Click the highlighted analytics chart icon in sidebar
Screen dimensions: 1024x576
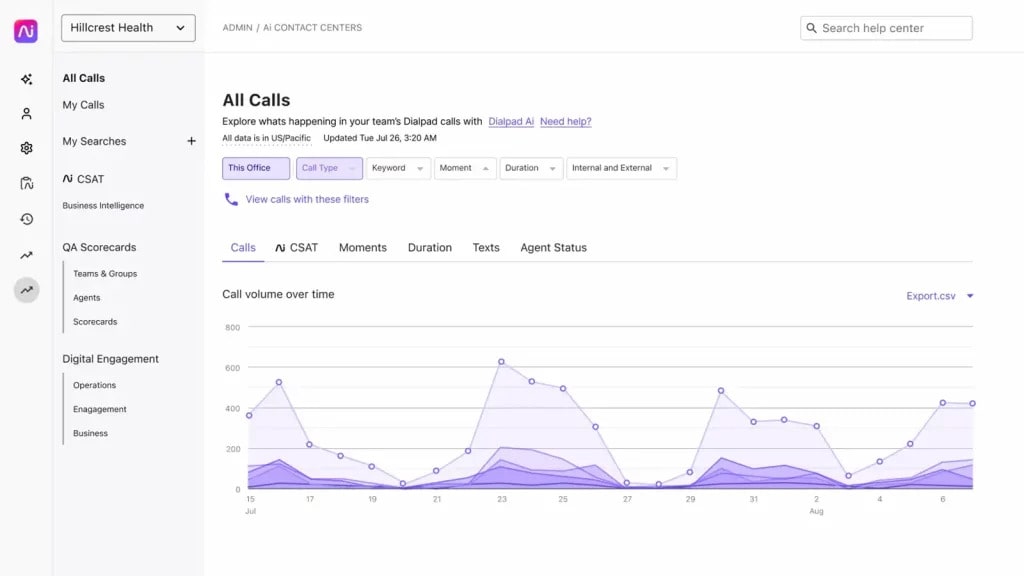(x=25, y=290)
